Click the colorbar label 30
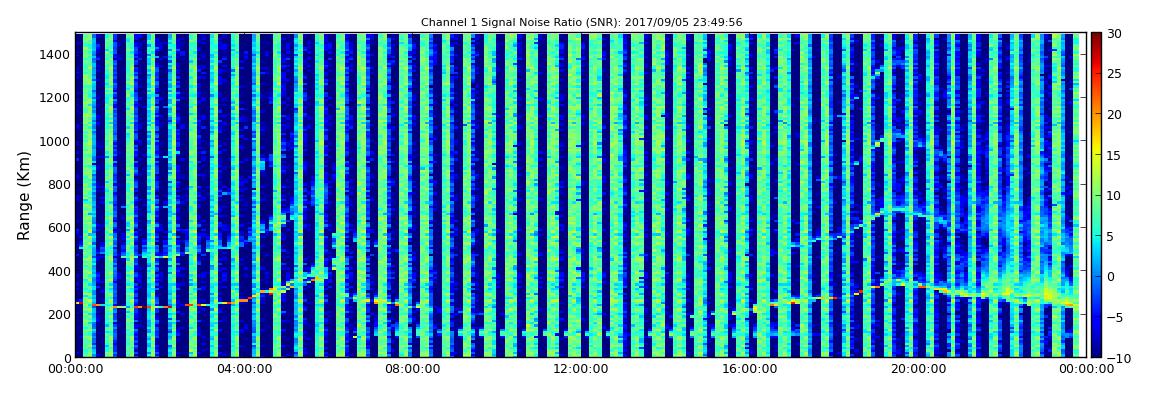This screenshot has height=407, width=1150. (1114, 33)
